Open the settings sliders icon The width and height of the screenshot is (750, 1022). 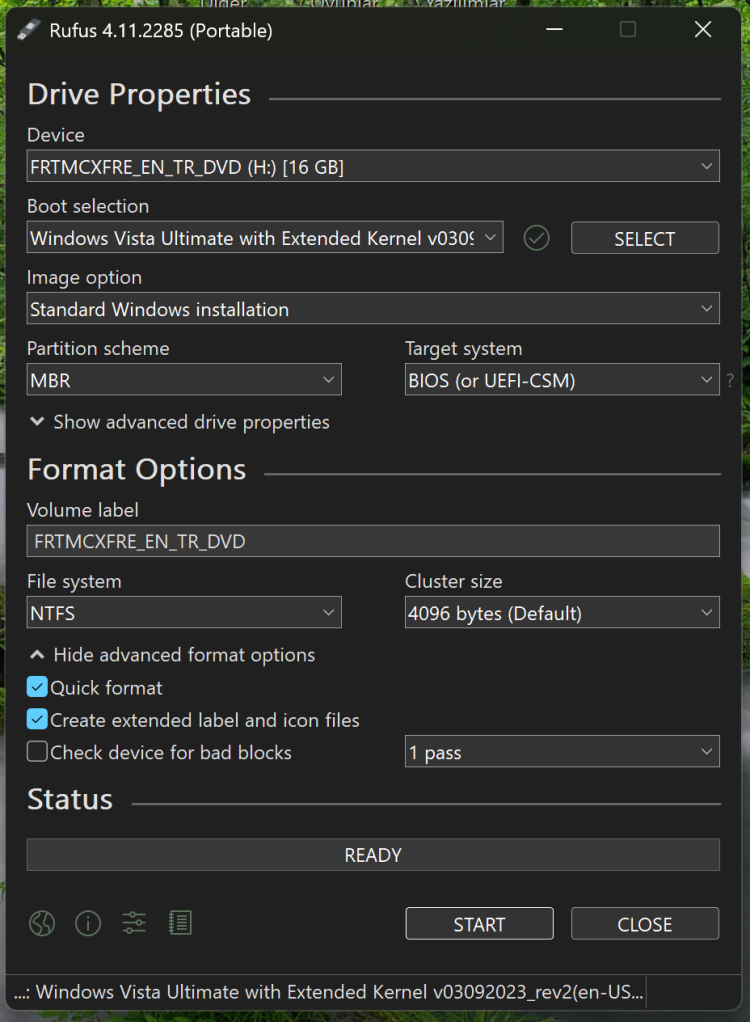134,923
